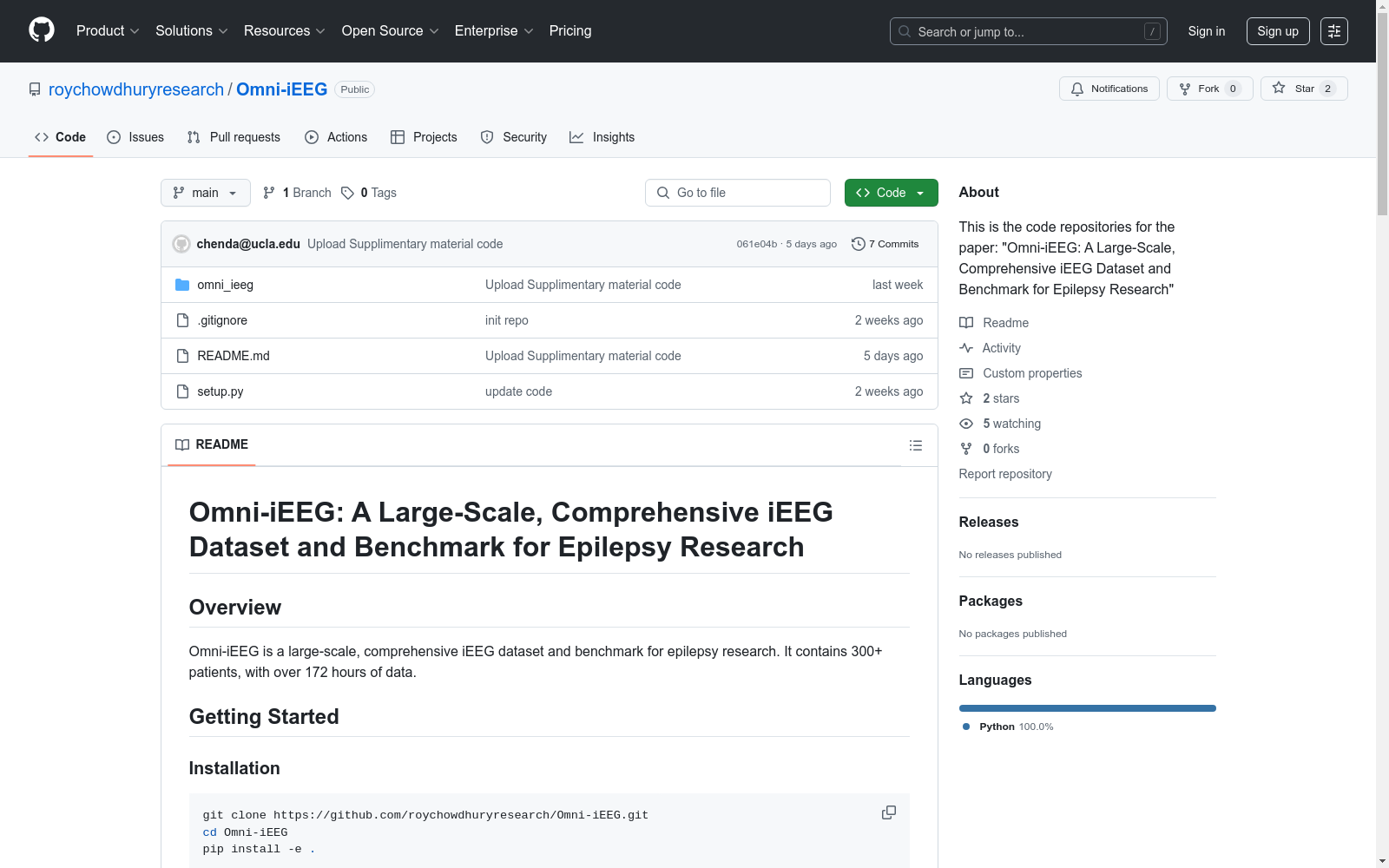Screen dimensions: 1389x868
Task: Expand the Resources menu
Action: pyautogui.click(x=285, y=31)
